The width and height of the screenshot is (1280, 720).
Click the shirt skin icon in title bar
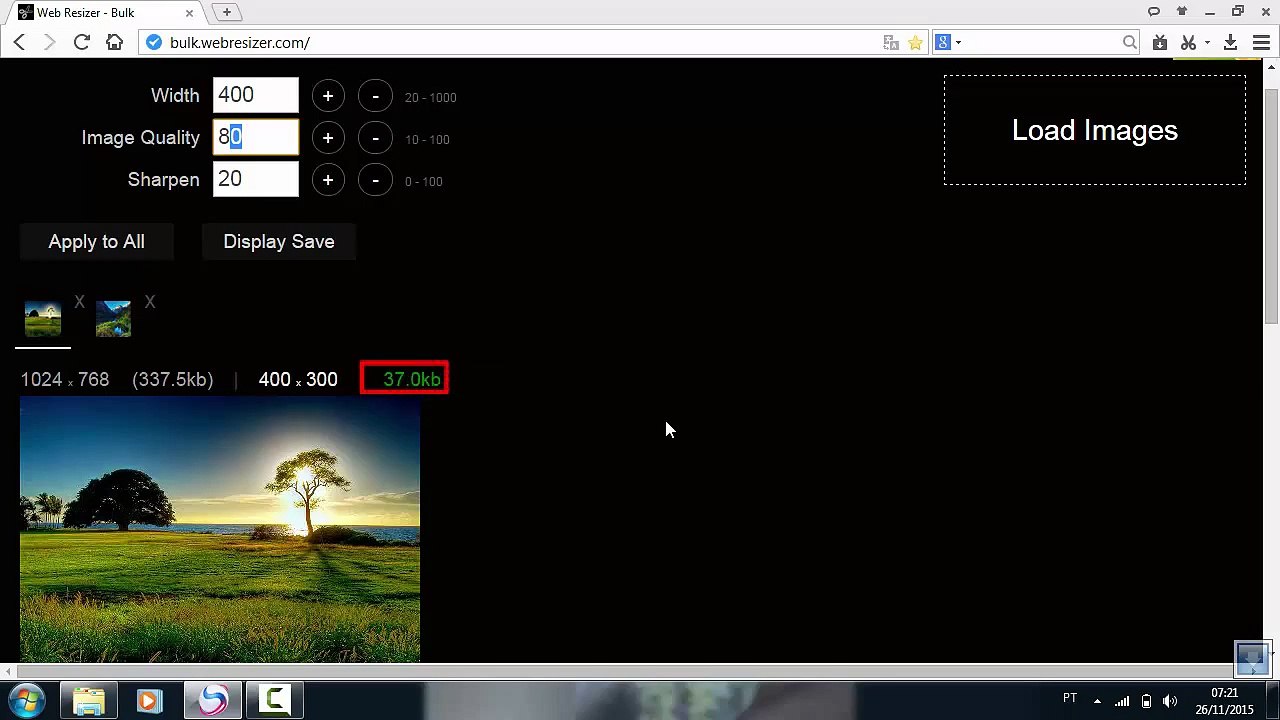(1182, 12)
